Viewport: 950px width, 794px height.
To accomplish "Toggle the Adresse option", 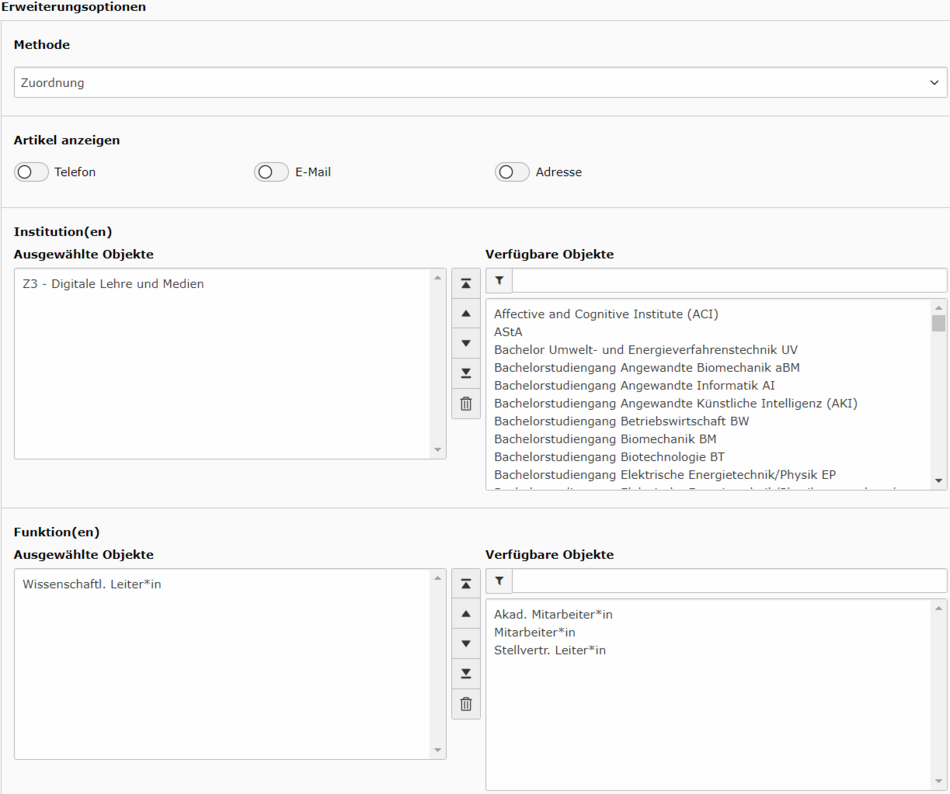I will (512, 172).
